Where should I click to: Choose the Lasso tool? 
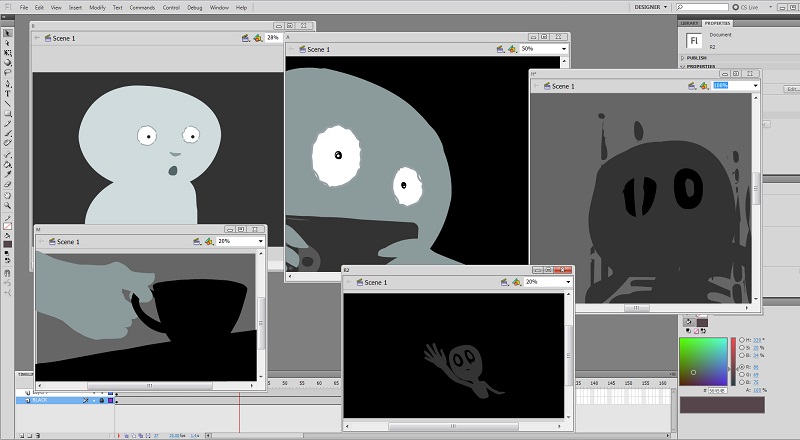coord(7,72)
